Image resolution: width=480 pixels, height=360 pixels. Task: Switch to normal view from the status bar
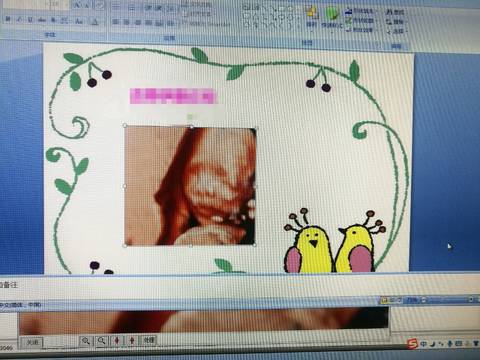(x=384, y=300)
